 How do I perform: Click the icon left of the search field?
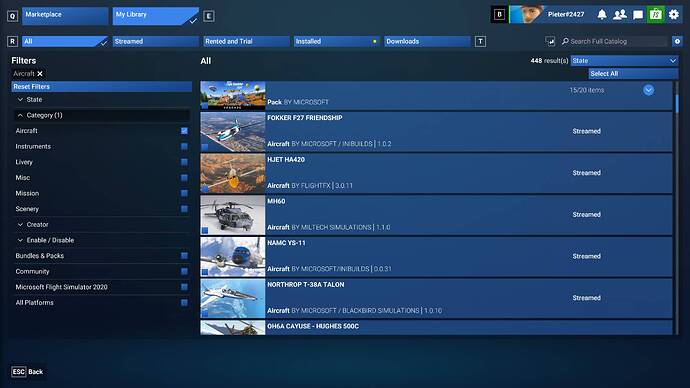(x=550, y=41)
